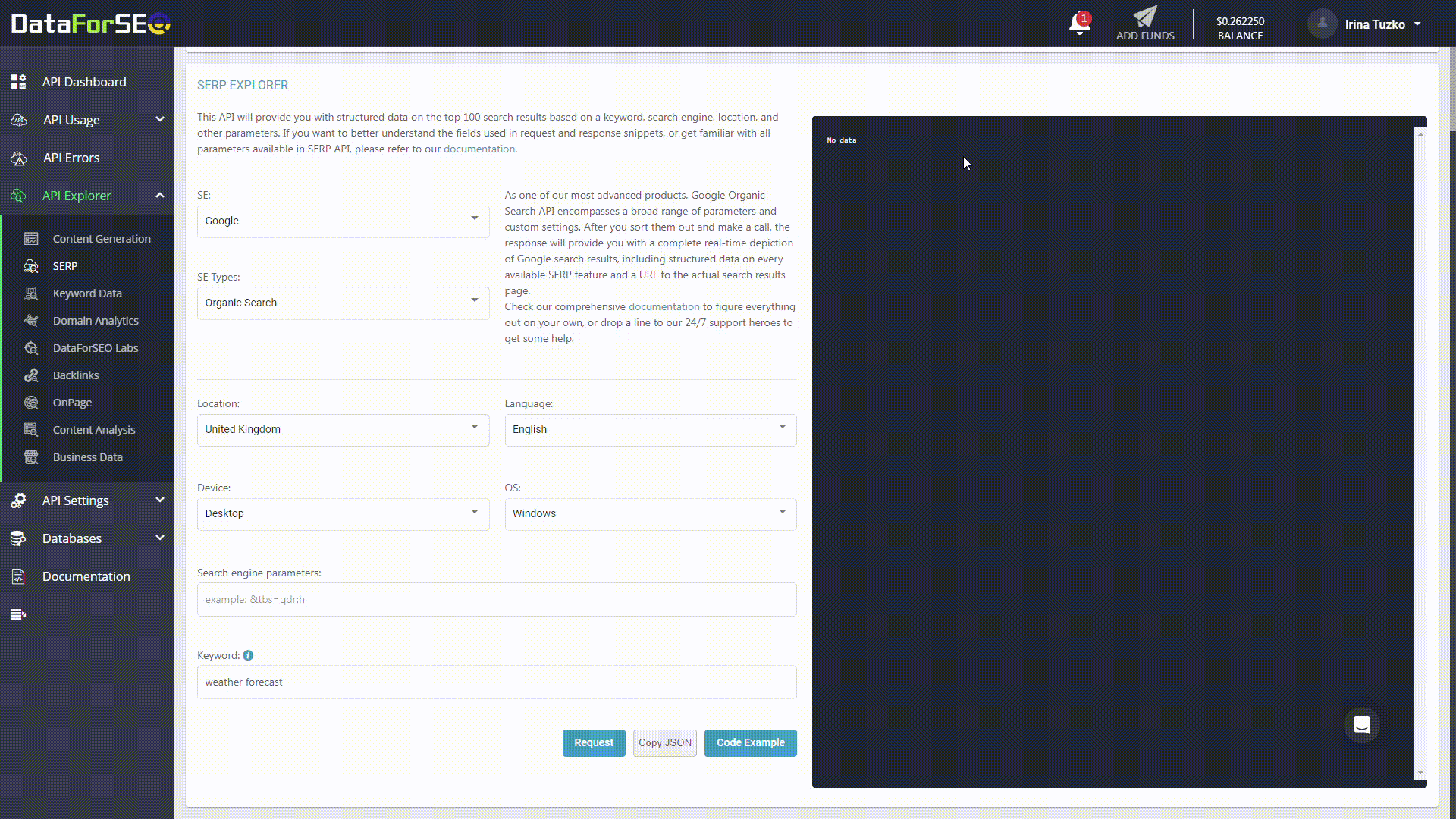
Task: Expand the API Usage menu chevron
Action: [160, 119]
